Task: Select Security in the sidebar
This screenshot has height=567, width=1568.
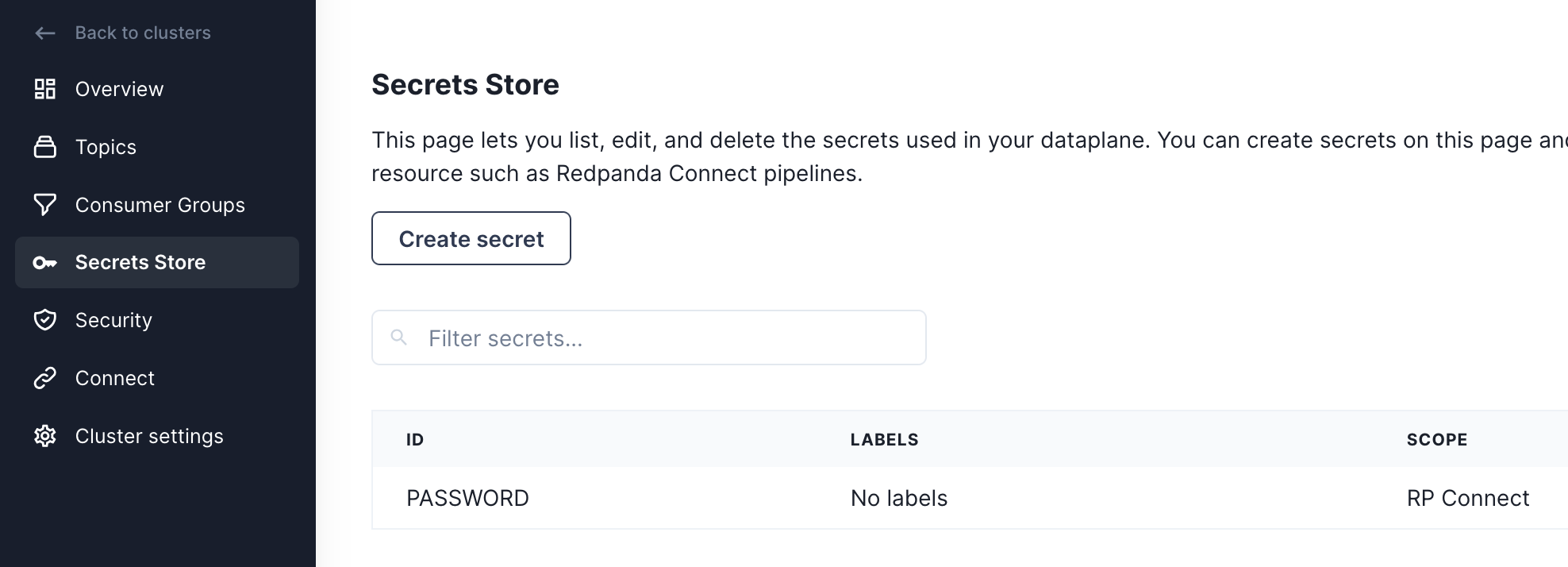Action: [113, 320]
